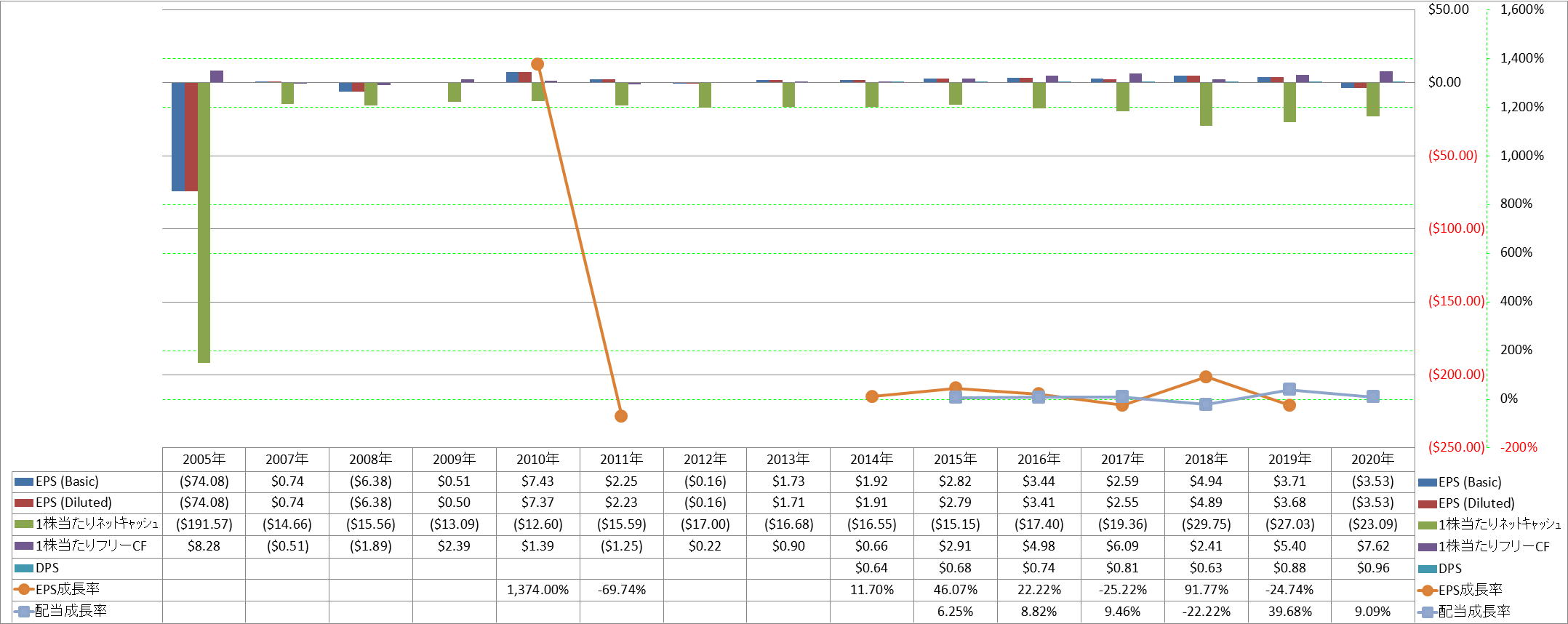Image resolution: width=1568 pixels, height=624 pixels.
Task: Click the $0.96 DPS cell
Action: point(1373,568)
